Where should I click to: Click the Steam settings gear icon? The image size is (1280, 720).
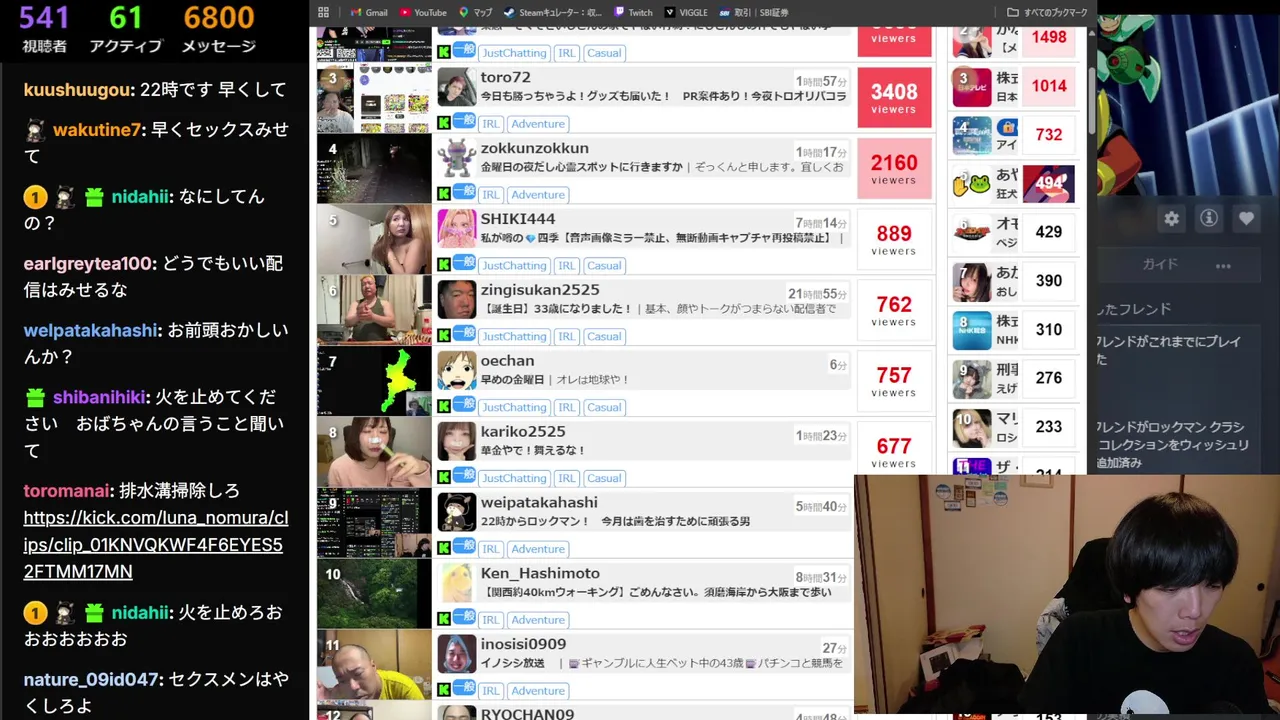pyautogui.click(x=1171, y=218)
